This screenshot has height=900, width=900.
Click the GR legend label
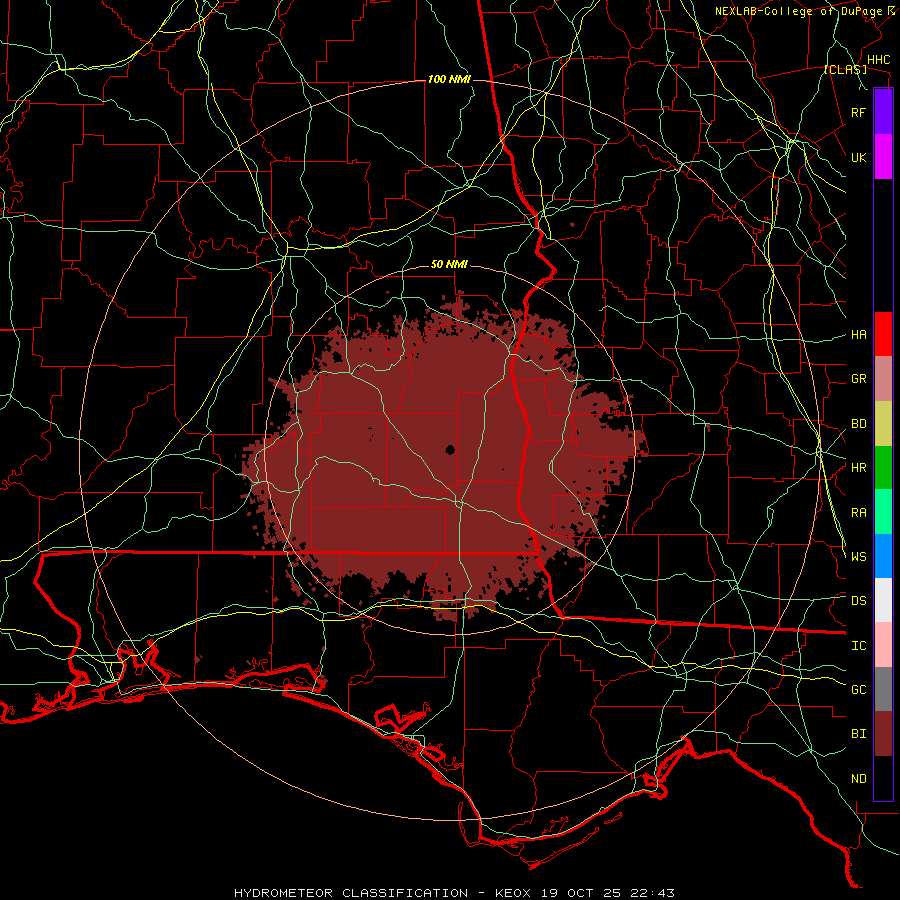click(x=858, y=379)
